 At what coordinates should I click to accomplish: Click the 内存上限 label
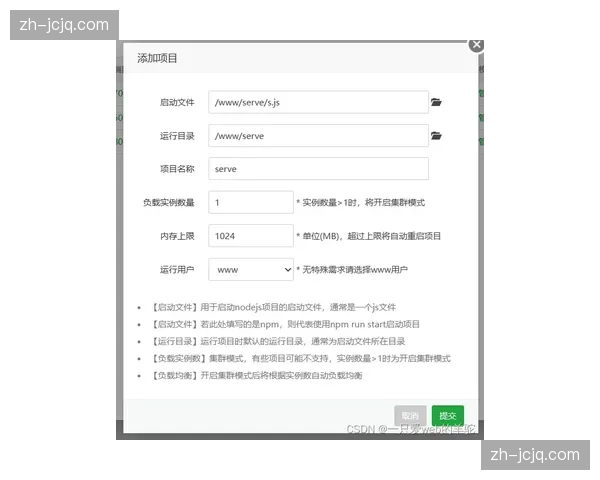pyautogui.click(x=177, y=236)
